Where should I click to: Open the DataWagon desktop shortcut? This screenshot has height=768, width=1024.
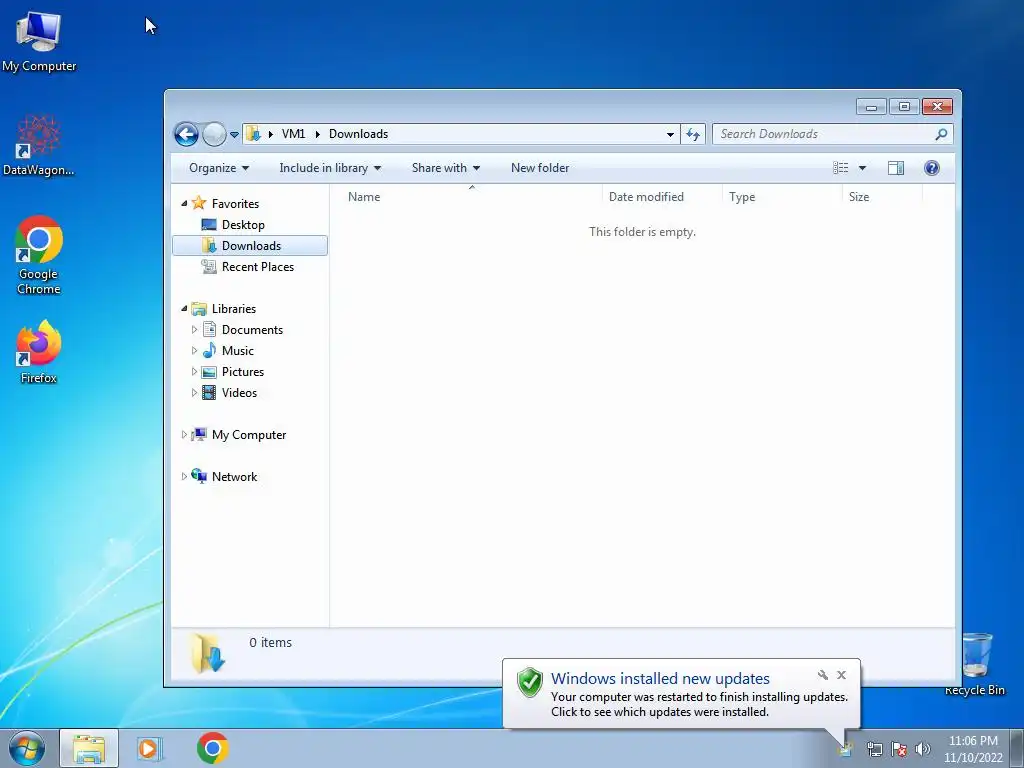39,145
